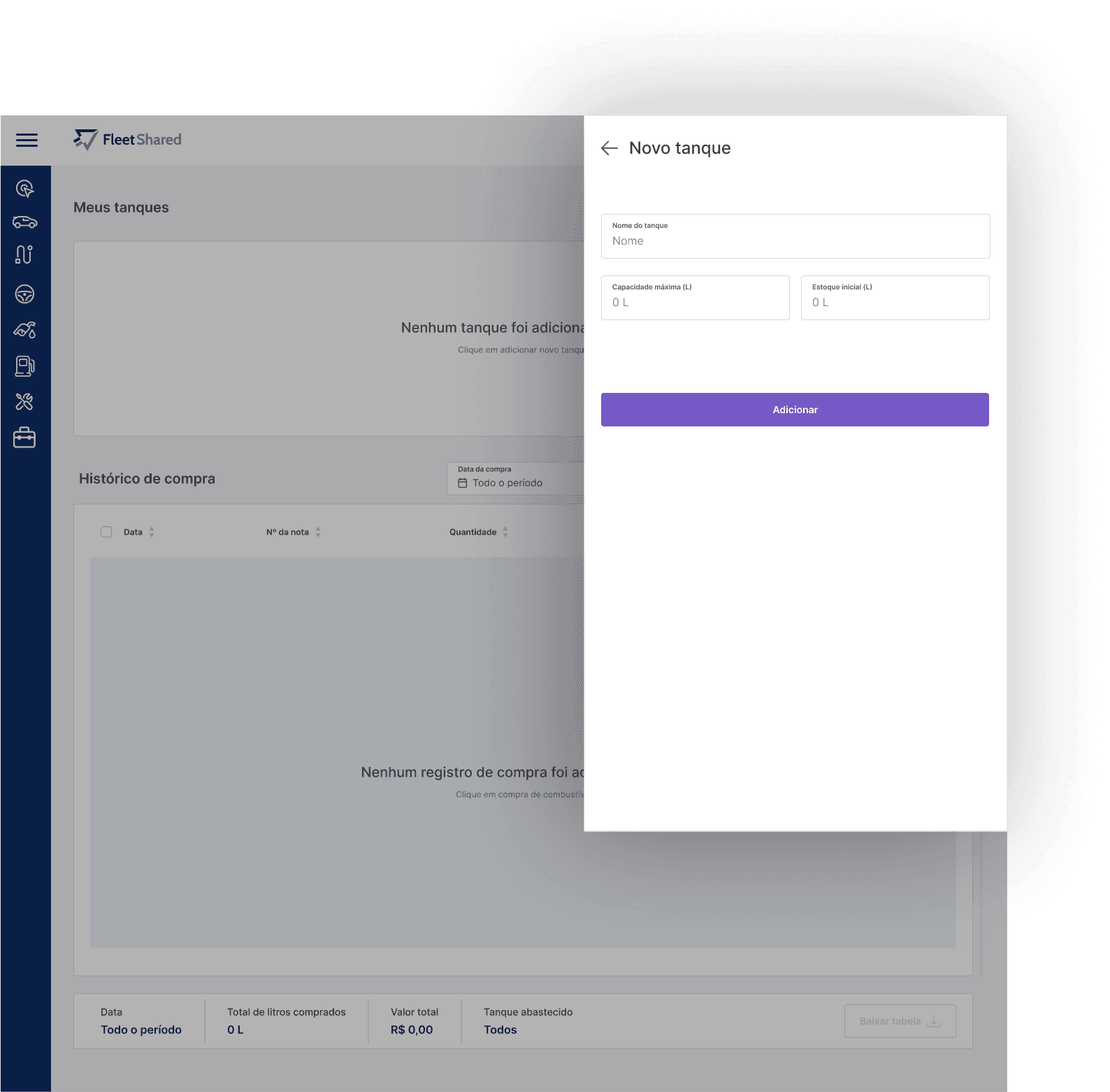Open the drivers steering wheel icon
The height and width of the screenshot is (1092, 1110).
pos(24,294)
